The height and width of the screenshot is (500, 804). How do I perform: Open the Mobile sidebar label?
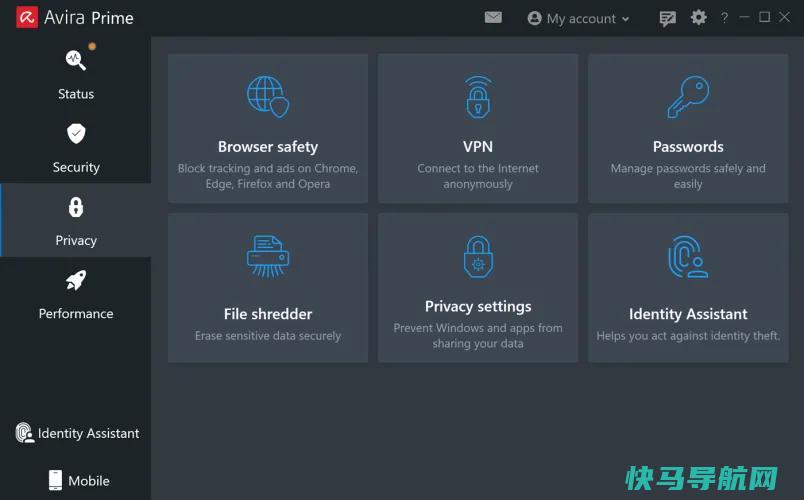[89, 481]
